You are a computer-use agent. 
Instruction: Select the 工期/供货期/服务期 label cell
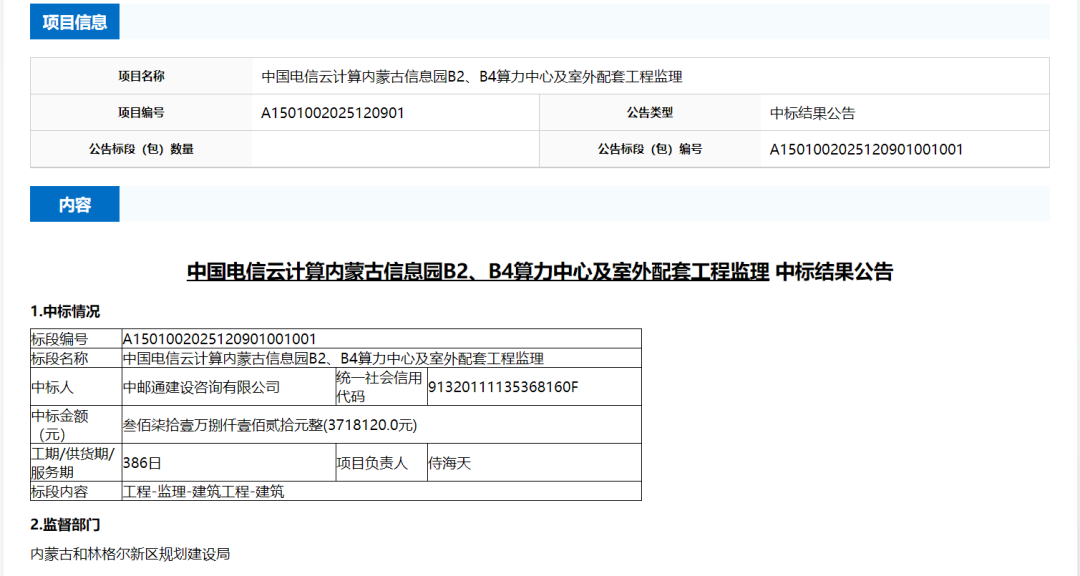pyautogui.click(x=76, y=463)
